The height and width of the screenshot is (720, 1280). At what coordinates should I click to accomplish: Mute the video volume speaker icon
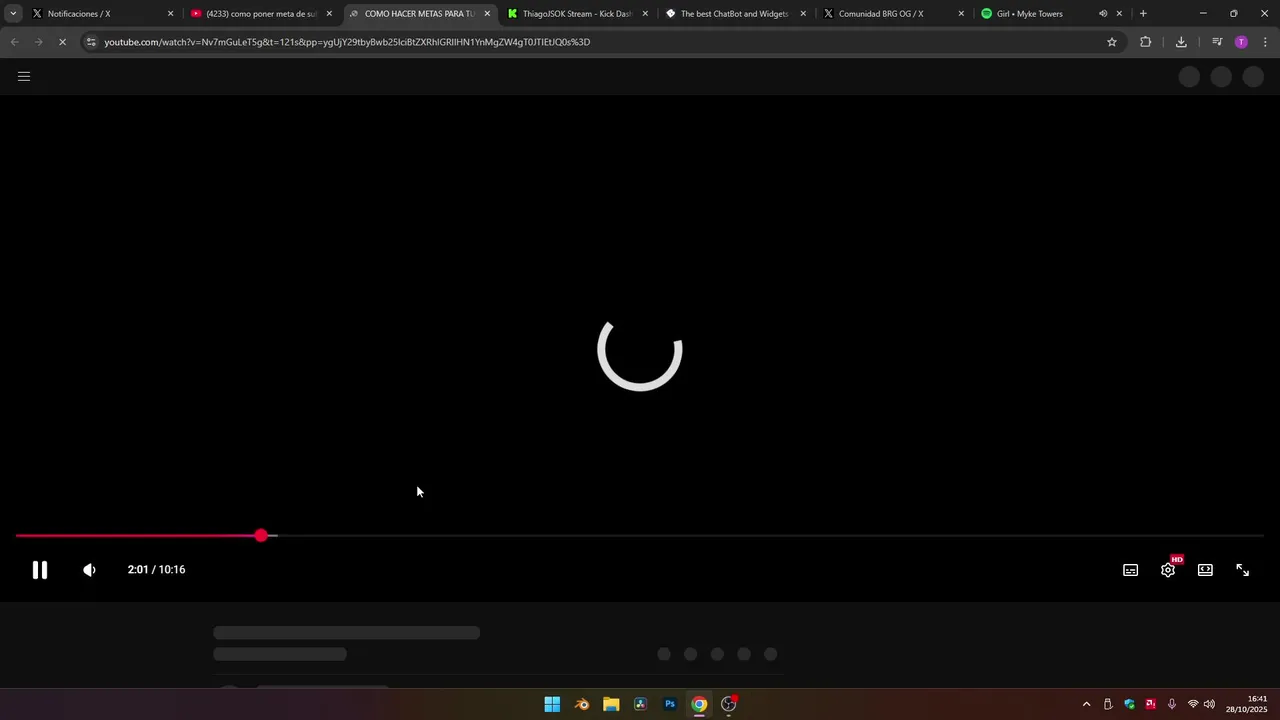[x=89, y=570]
